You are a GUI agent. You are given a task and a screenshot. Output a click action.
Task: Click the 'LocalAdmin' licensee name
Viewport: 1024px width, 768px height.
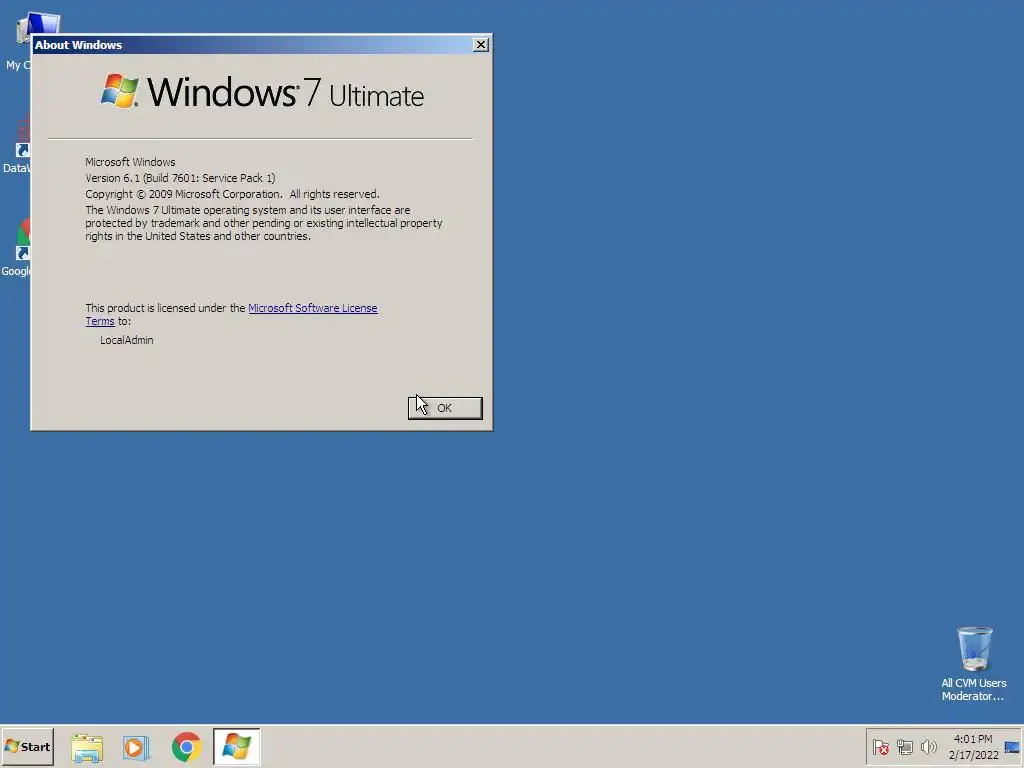tap(127, 340)
